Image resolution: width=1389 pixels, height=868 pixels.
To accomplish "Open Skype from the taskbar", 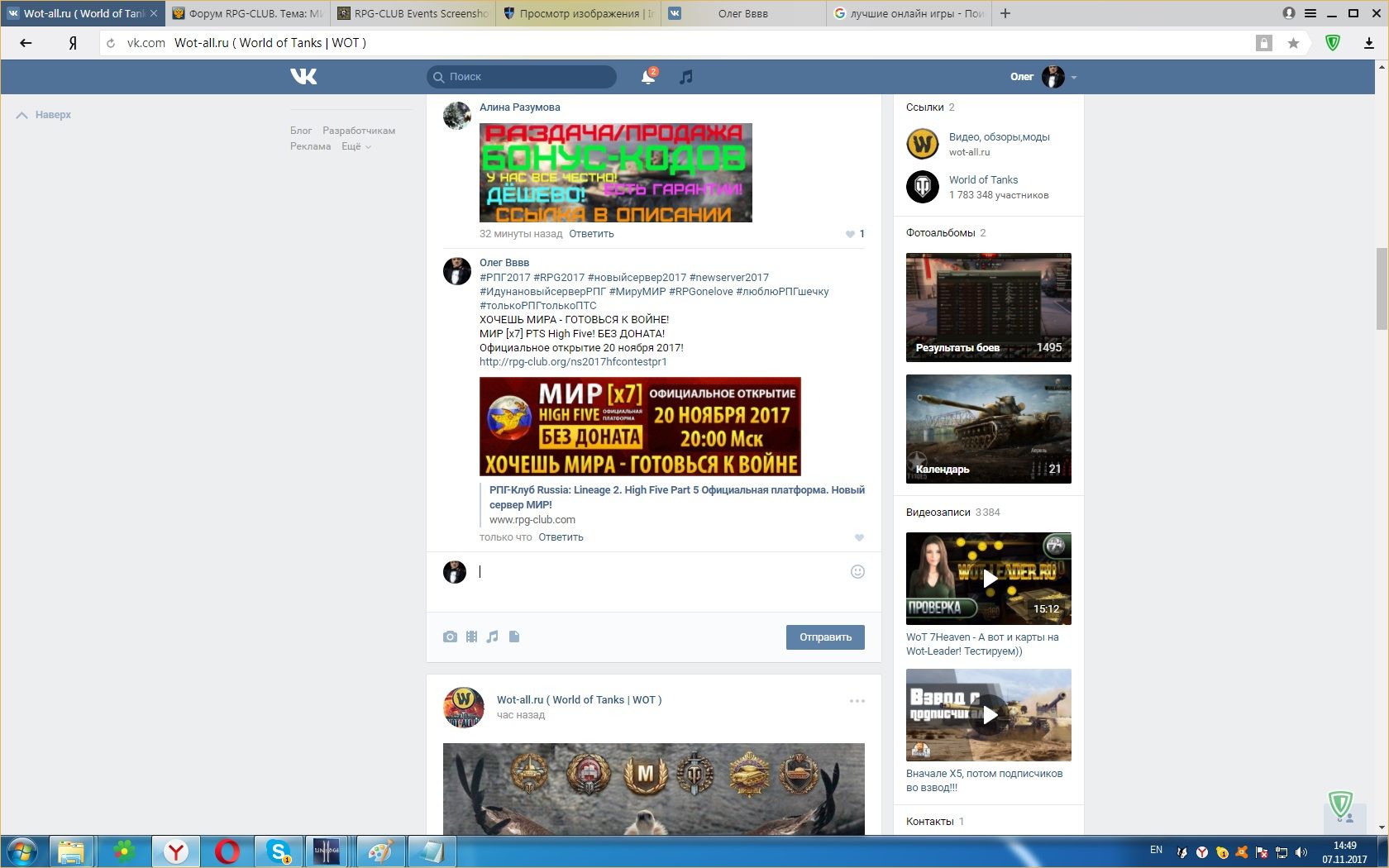I will tap(279, 851).
